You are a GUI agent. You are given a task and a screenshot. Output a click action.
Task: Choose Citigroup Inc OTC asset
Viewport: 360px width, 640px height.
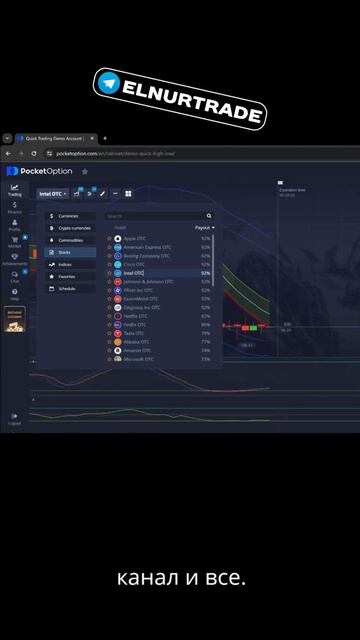coord(160,307)
